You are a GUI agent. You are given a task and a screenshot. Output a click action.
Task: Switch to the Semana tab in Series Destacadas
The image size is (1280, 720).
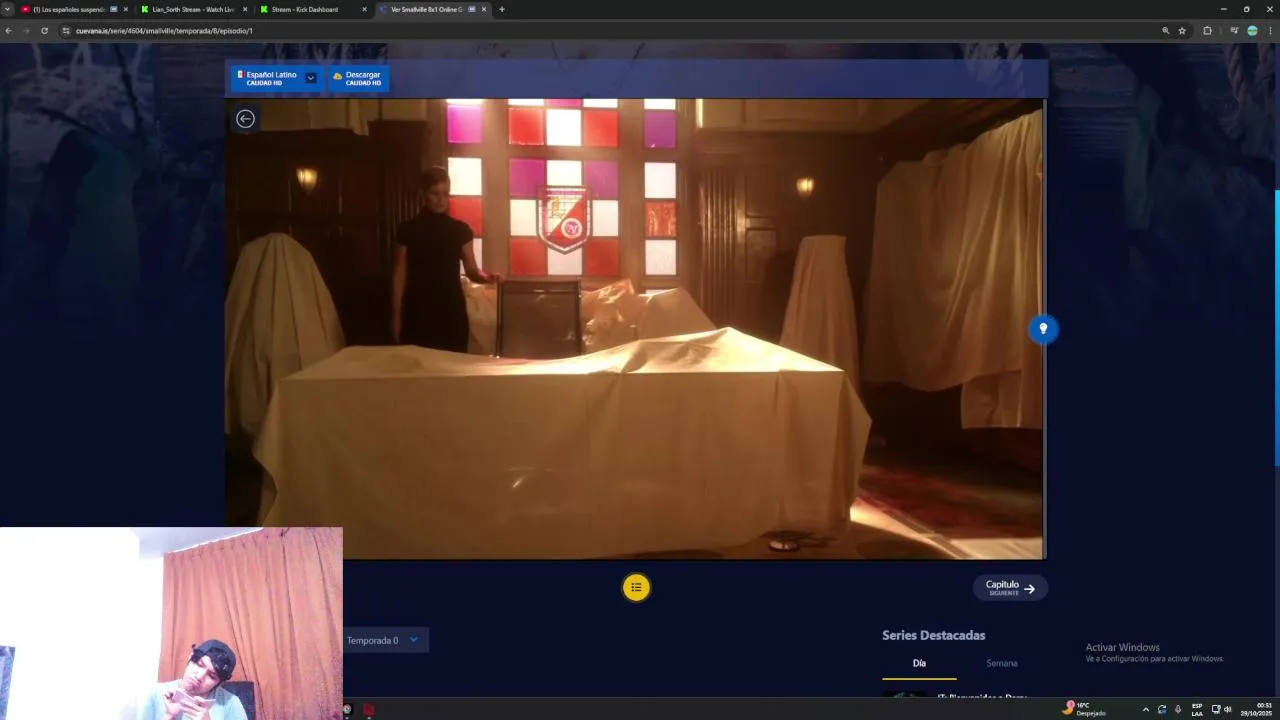pyautogui.click(x=1001, y=663)
